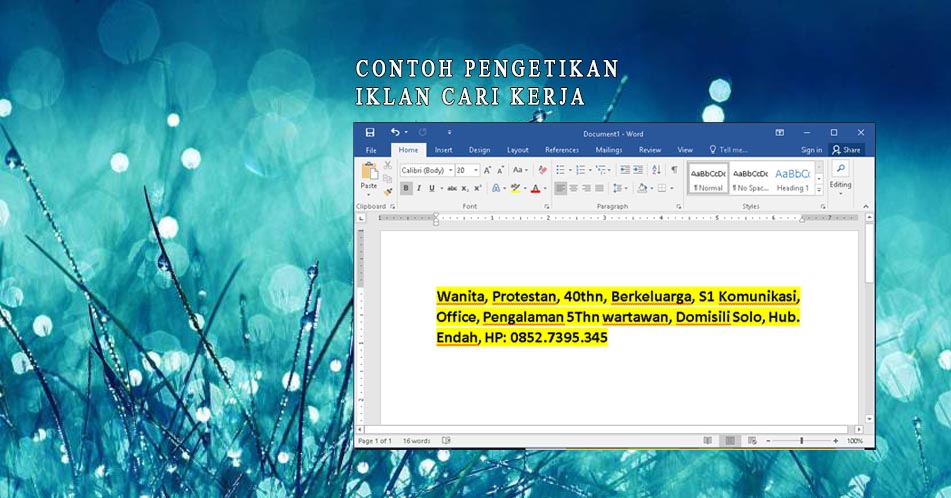Toggle Subscript formatting
The height and width of the screenshot is (498, 951).
point(465,189)
